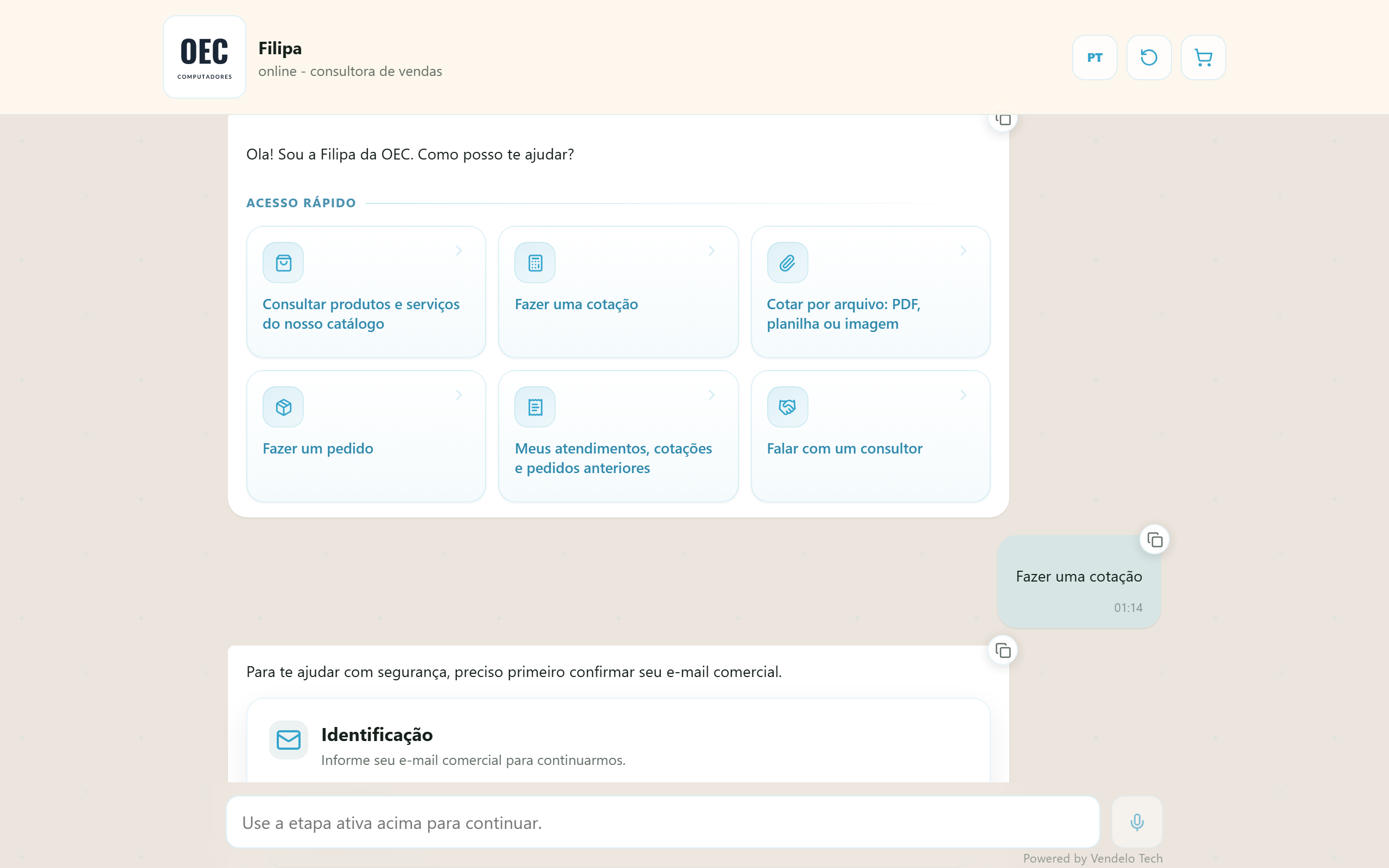Click the Powered by Vendelo Tech text

pyautogui.click(x=1093, y=858)
